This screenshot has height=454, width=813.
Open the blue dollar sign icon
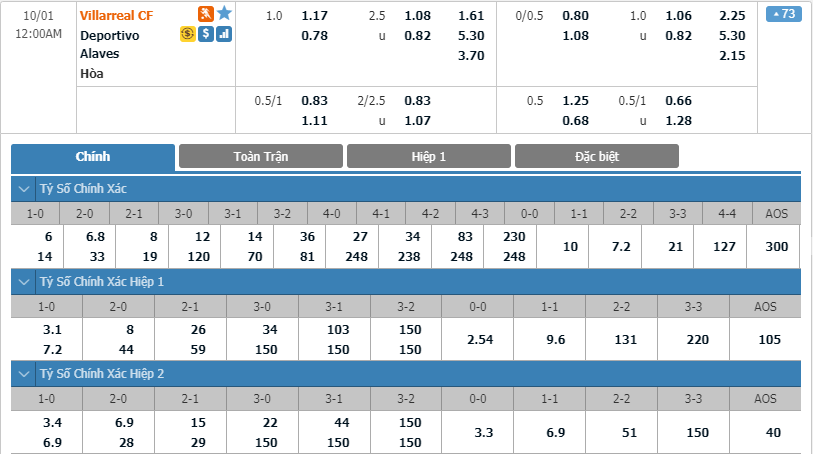[x=206, y=34]
